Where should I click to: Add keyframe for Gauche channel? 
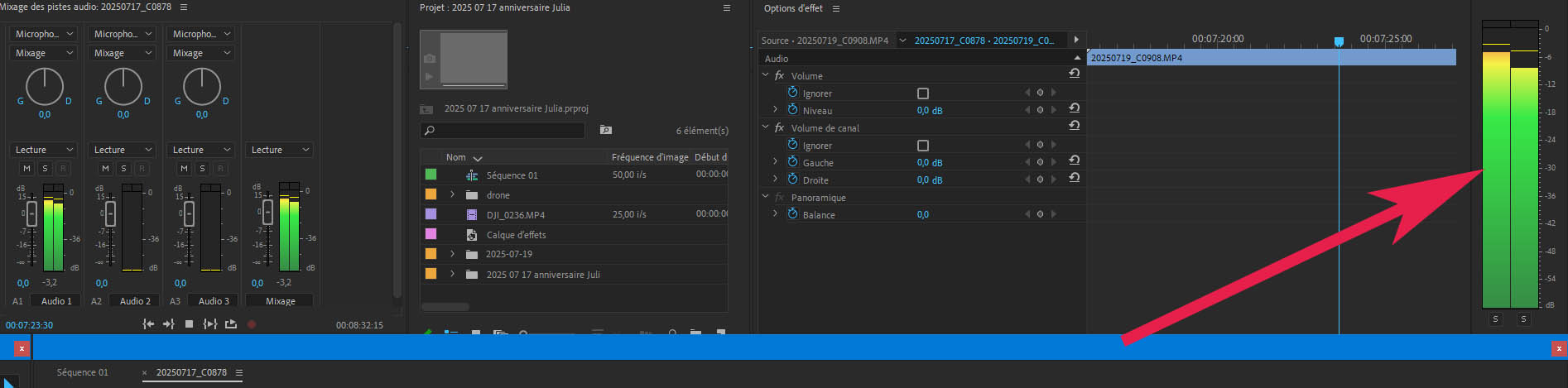click(x=1040, y=162)
